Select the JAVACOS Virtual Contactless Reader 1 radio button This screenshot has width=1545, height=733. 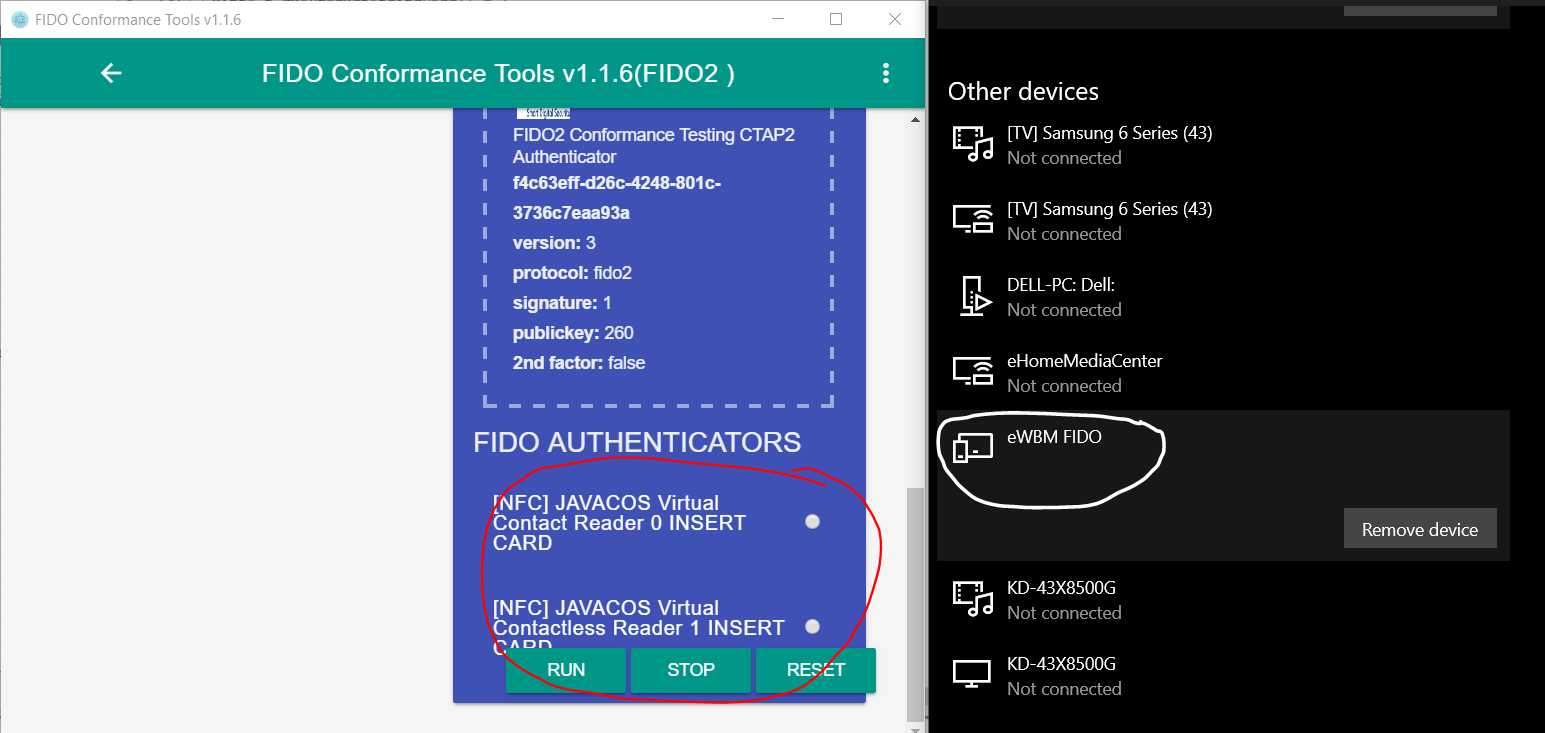pyautogui.click(x=812, y=626)
